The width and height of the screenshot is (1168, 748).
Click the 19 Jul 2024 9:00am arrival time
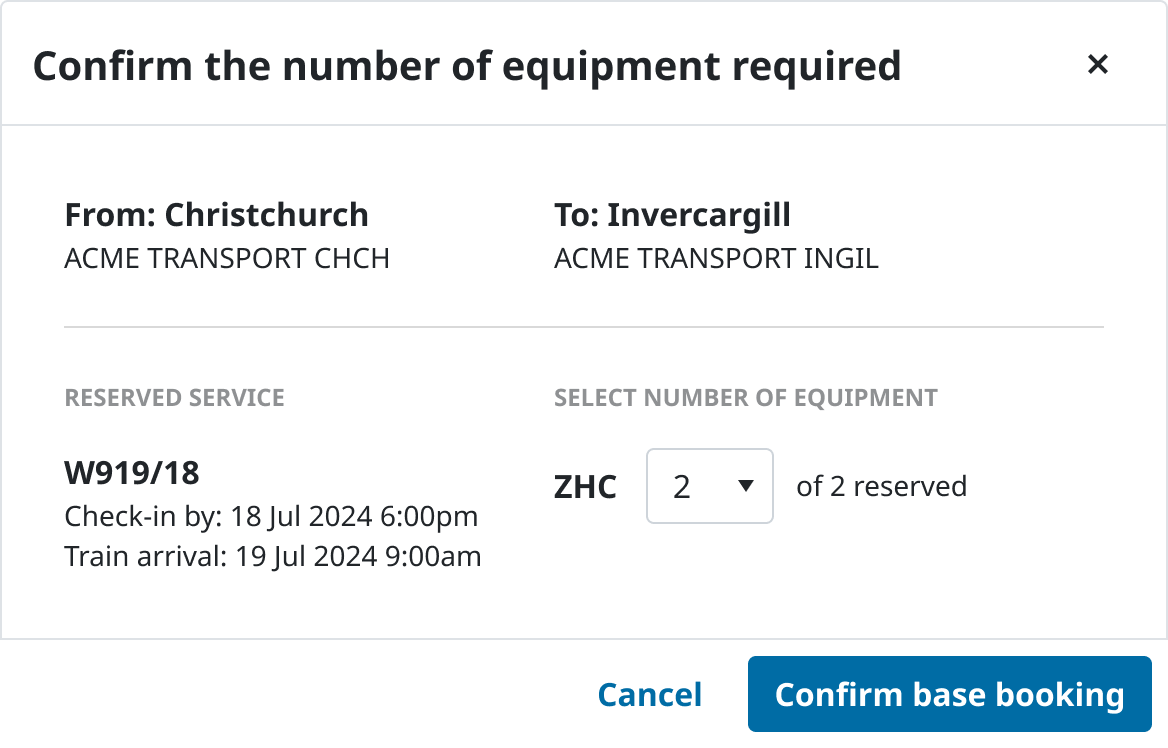pos(358,556)
